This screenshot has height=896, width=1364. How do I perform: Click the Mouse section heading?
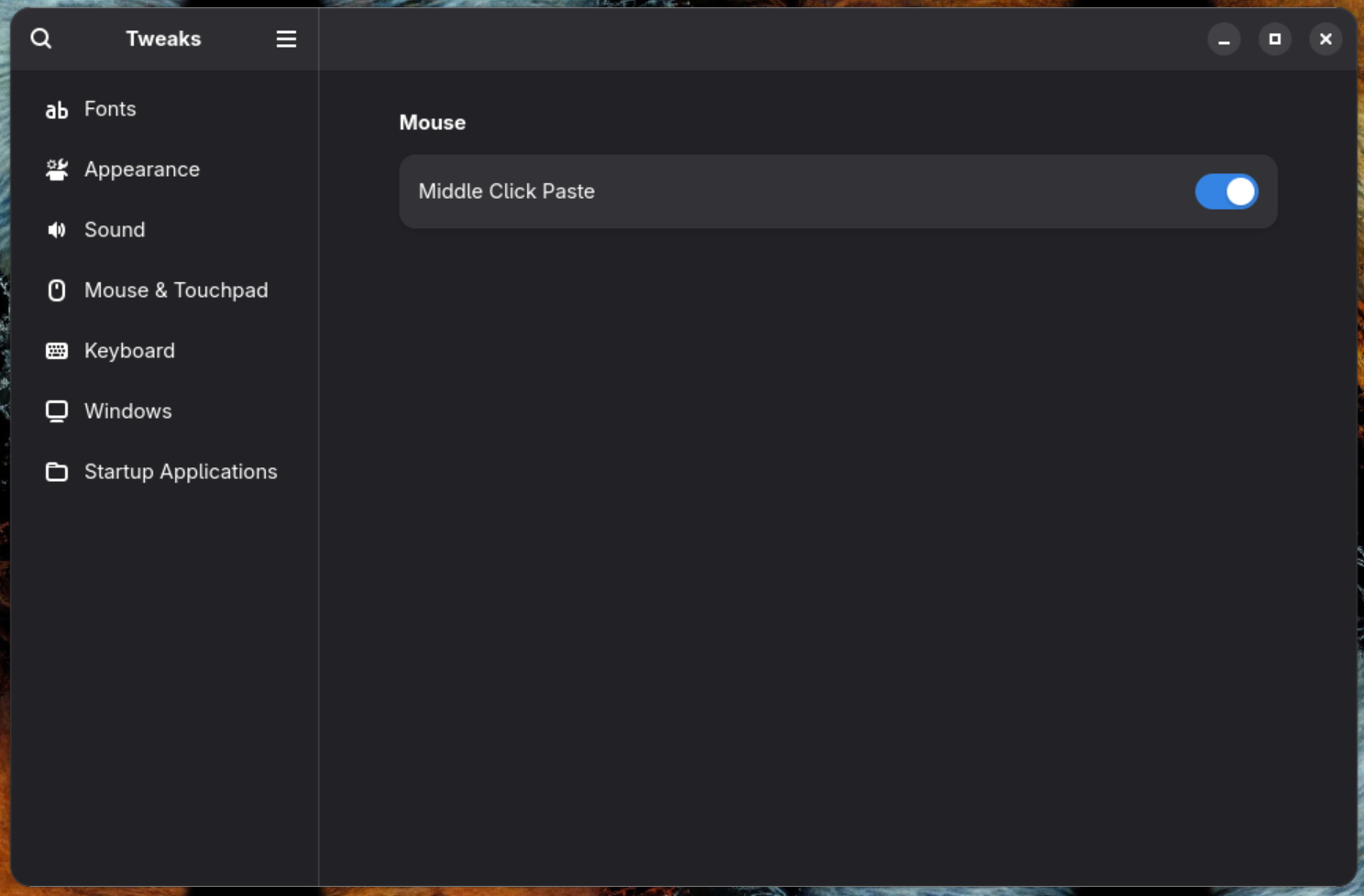(x=432, y=122)
